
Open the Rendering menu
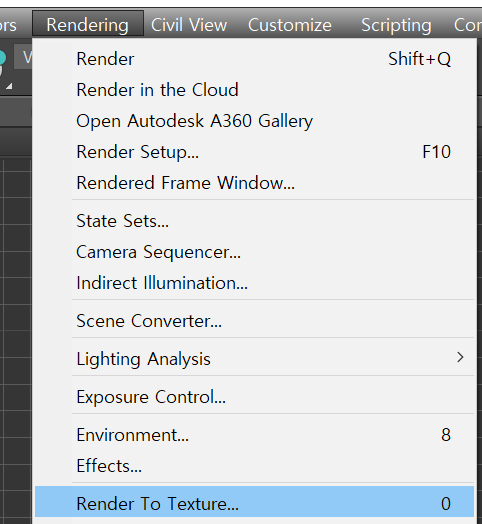click(x=88, y=24)
